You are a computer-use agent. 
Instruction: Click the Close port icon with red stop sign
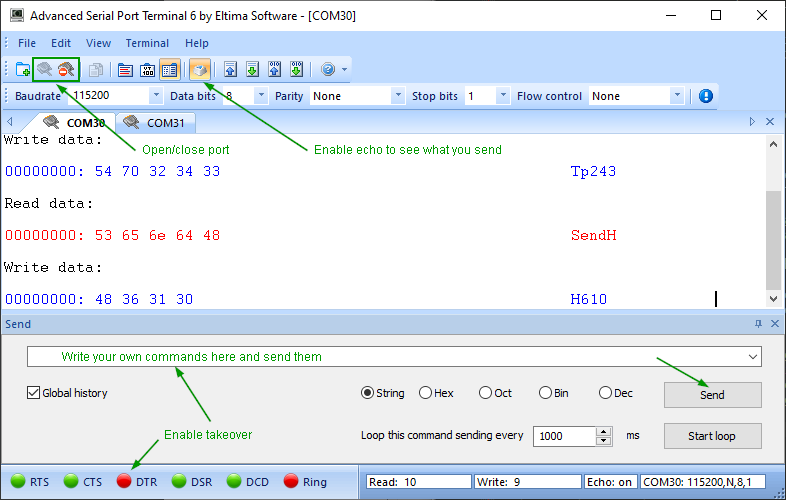66,69
